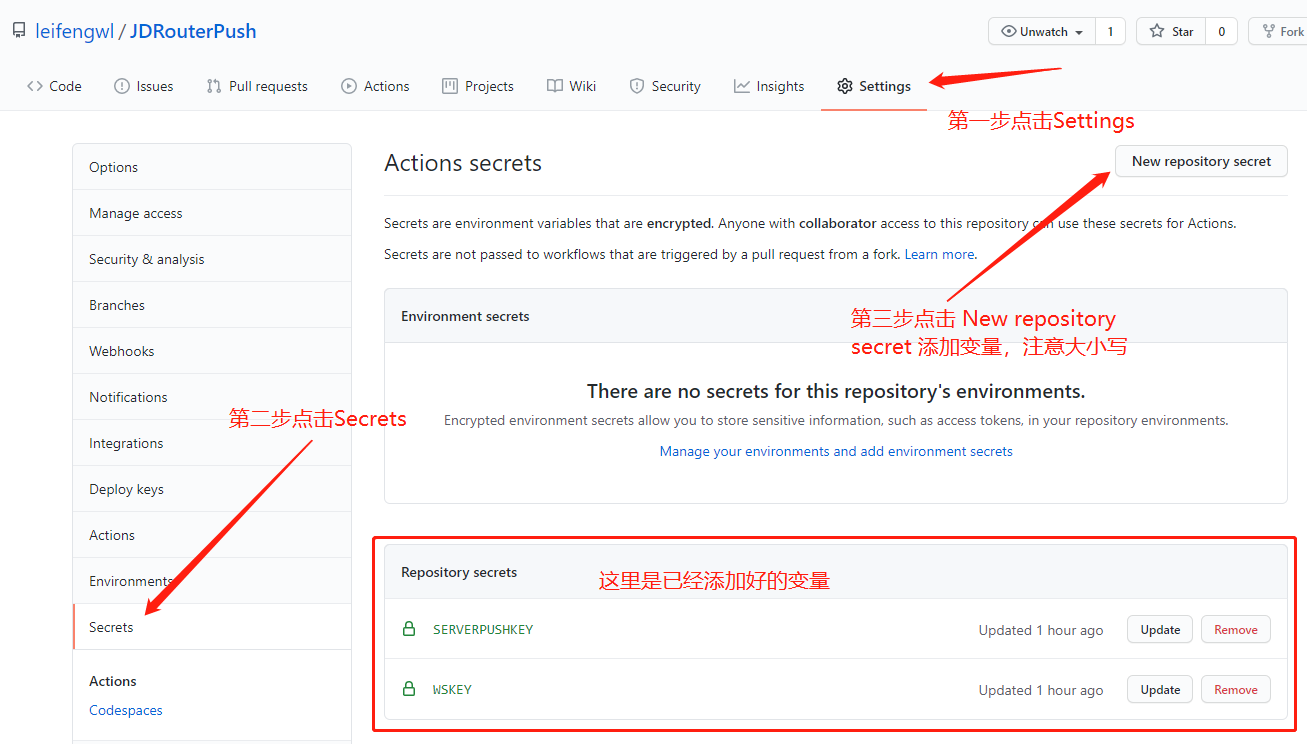Click the bold Actions heading above Codespaces

113,681
